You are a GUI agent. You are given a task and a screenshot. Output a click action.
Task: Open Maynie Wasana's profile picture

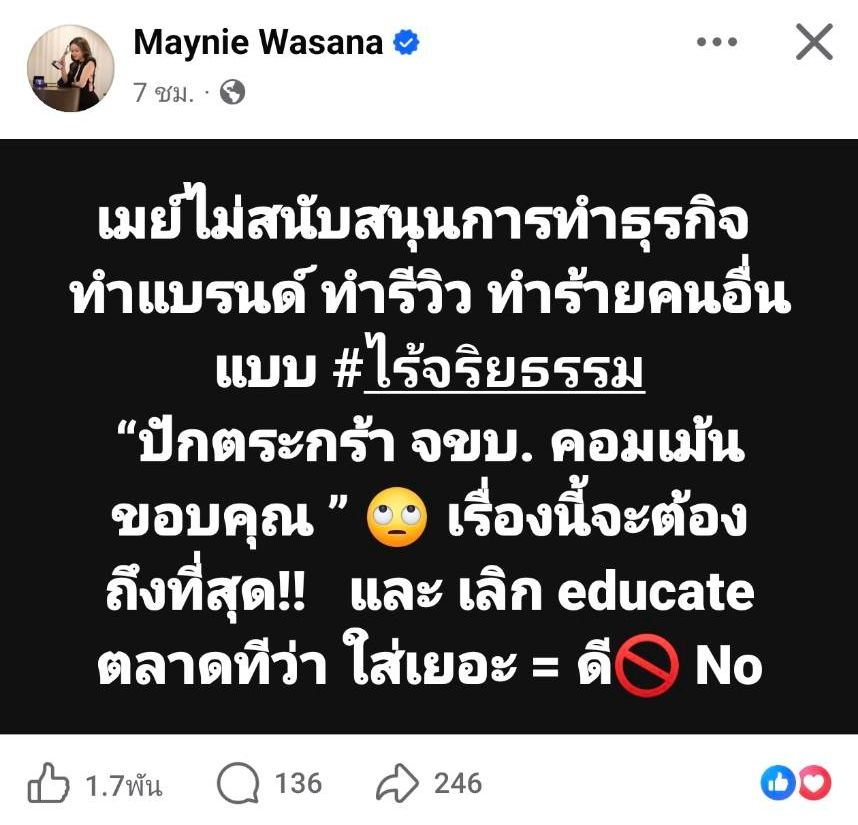71,68
